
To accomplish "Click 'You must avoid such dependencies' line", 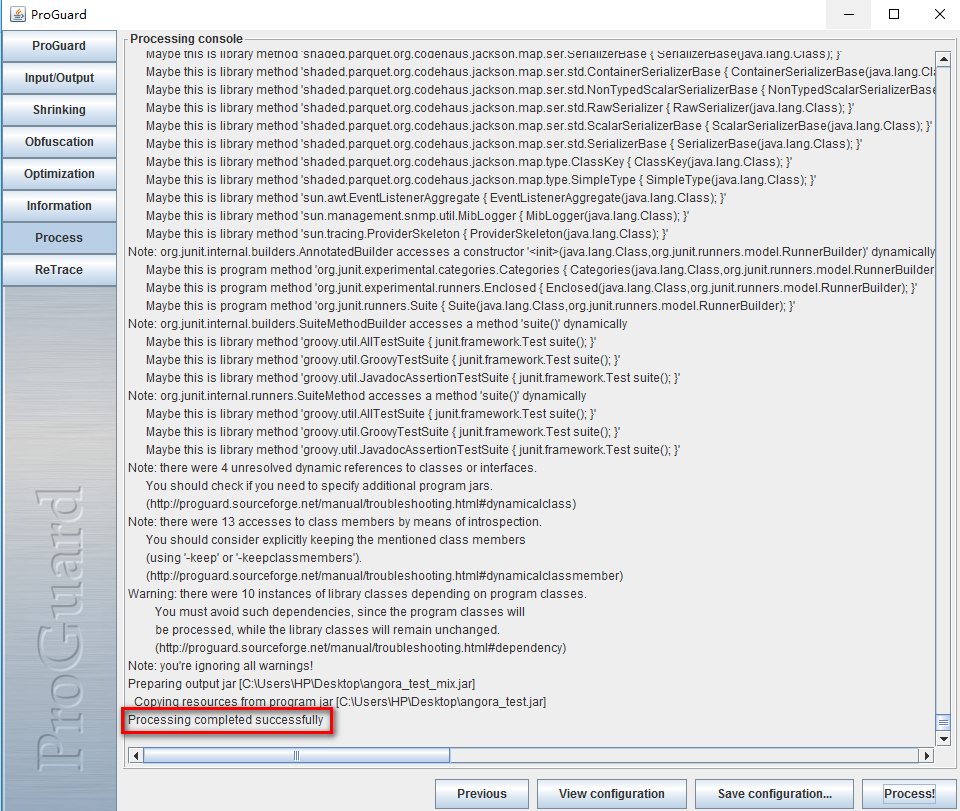I will point(340,611).
